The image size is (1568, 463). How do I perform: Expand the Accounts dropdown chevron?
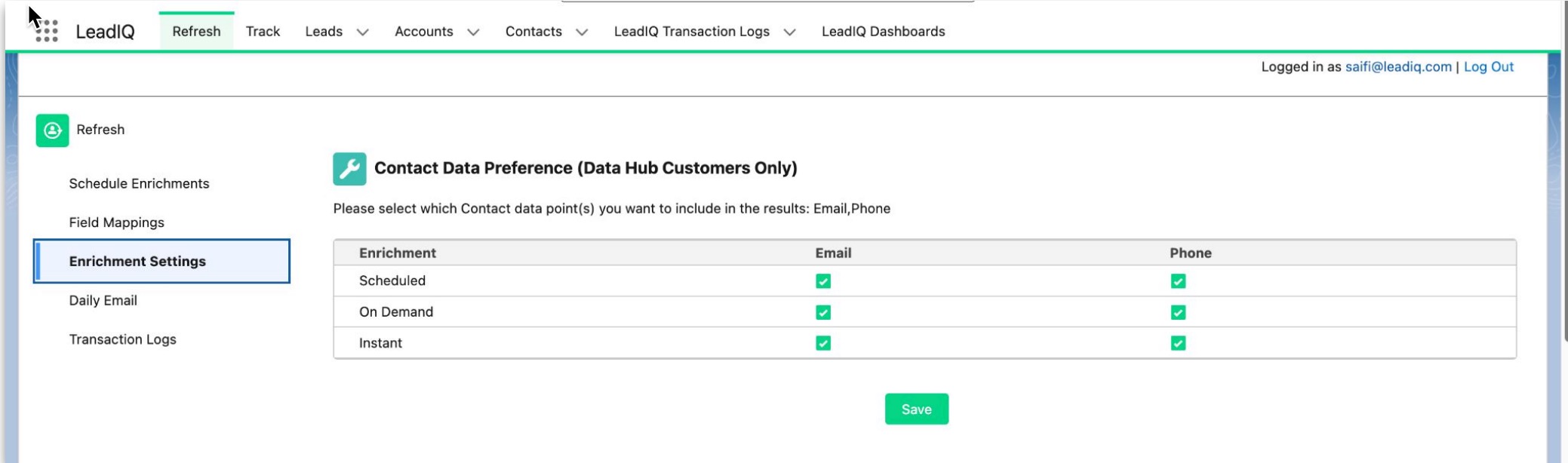(473, 32)
